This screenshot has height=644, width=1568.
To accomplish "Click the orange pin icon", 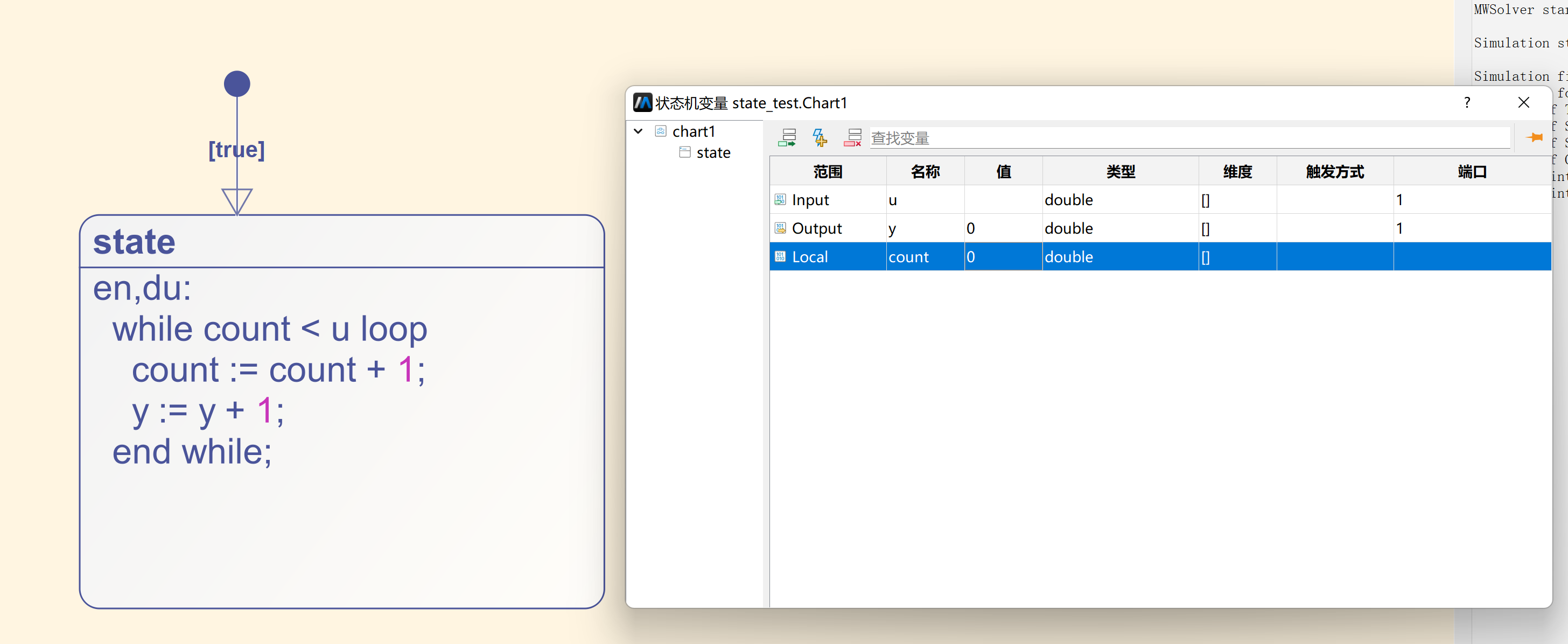I will tap(1535, 137).
